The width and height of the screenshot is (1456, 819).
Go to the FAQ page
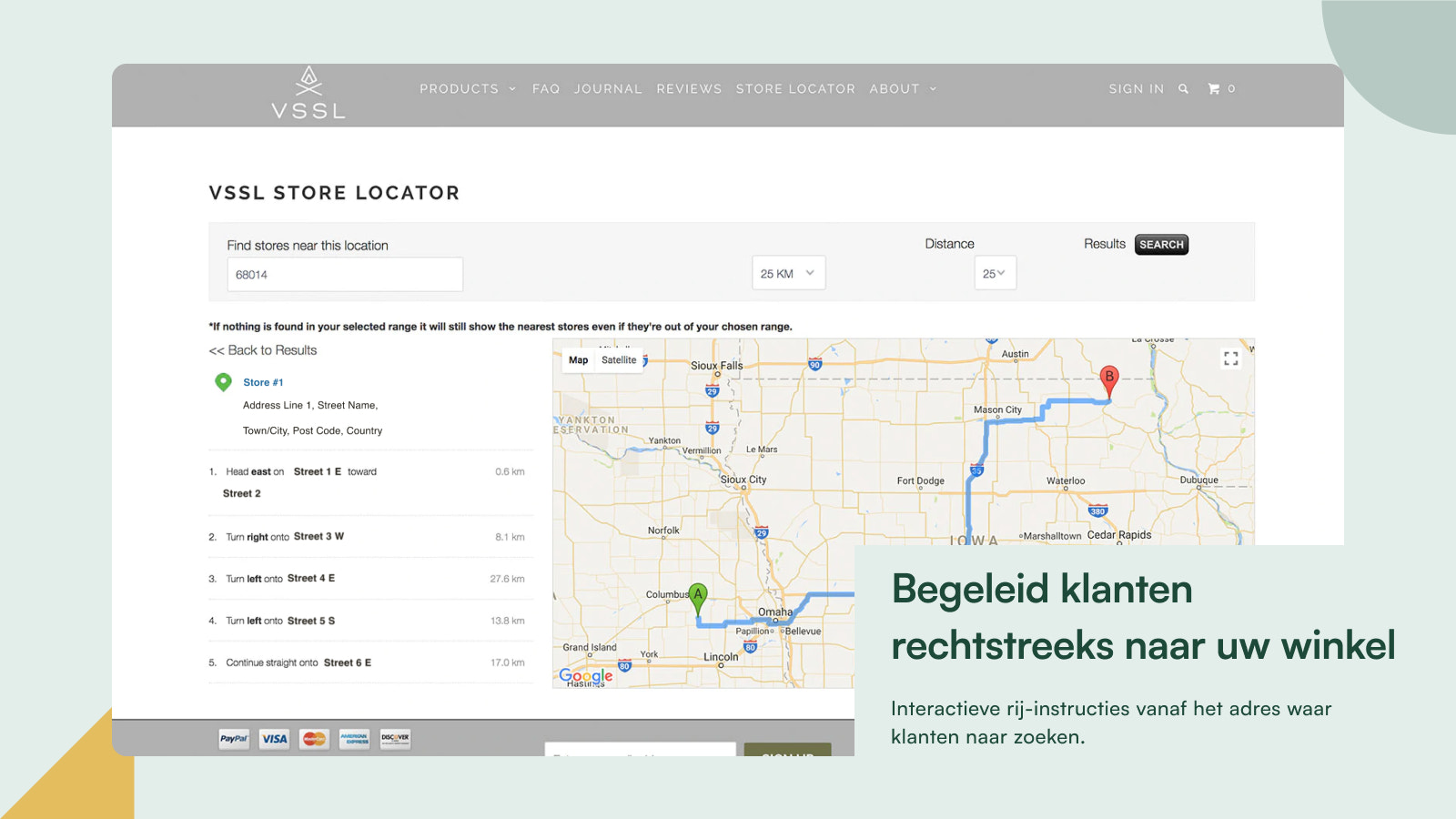(x=546, y=89)
